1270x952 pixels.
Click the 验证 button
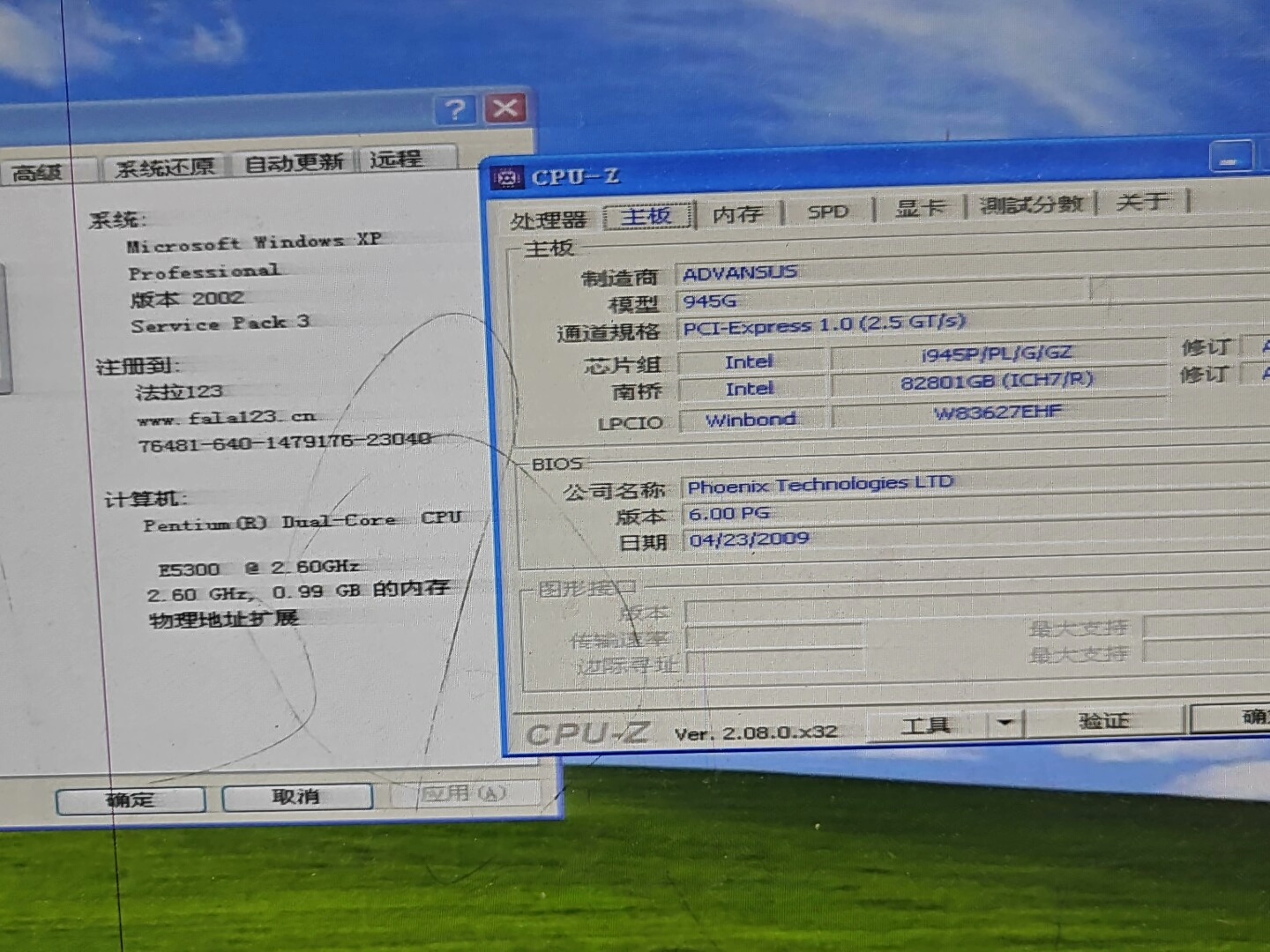[1103, 721]
